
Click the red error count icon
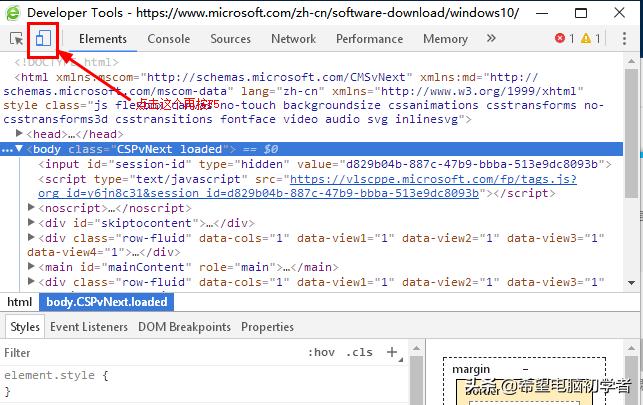pos(560,39)
